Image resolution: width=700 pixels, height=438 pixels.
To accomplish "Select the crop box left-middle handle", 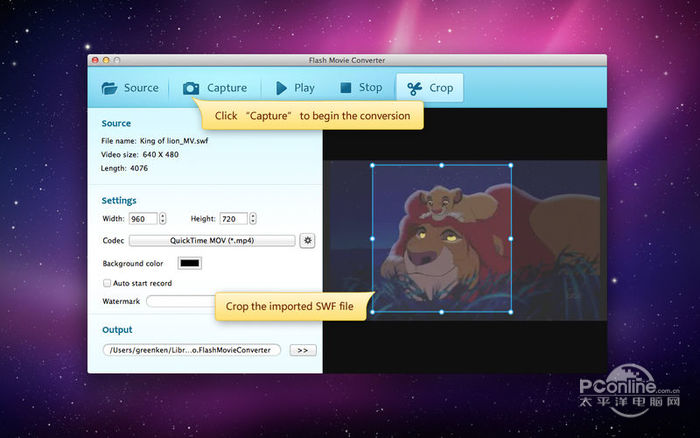I will tap(373, 239).
